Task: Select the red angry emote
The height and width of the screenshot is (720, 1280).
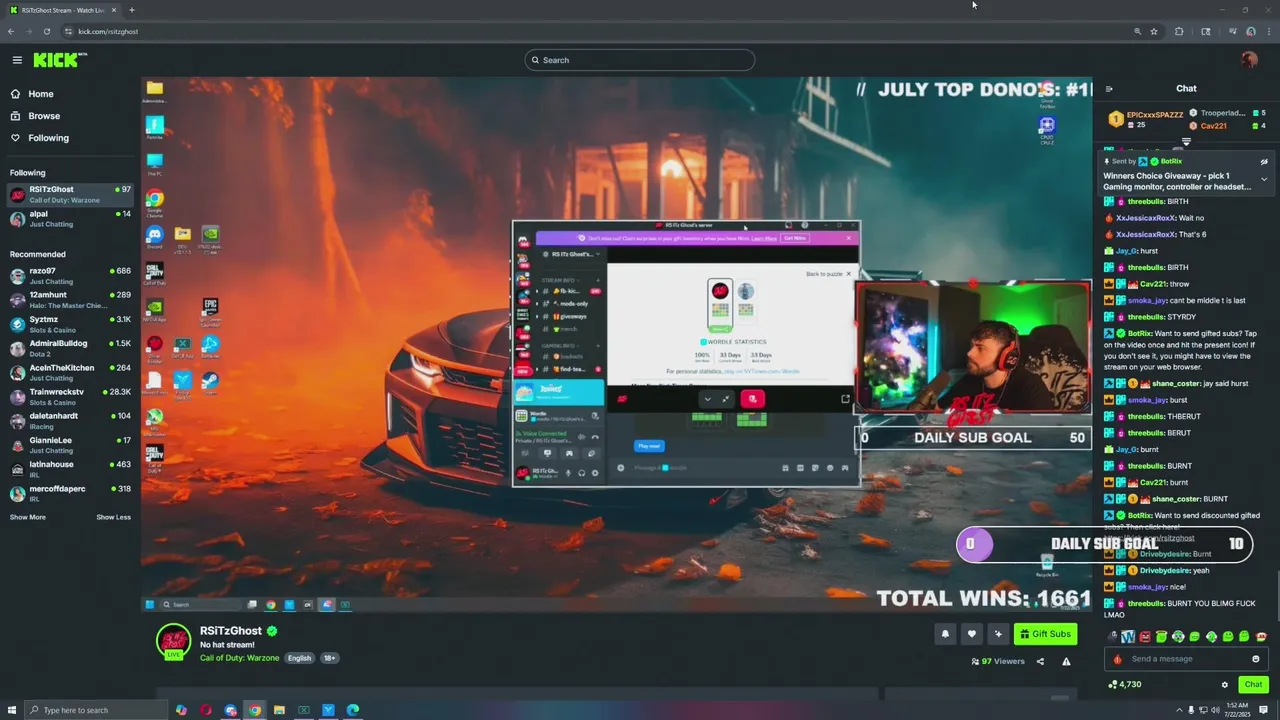Action: [x=1145, y=637]
